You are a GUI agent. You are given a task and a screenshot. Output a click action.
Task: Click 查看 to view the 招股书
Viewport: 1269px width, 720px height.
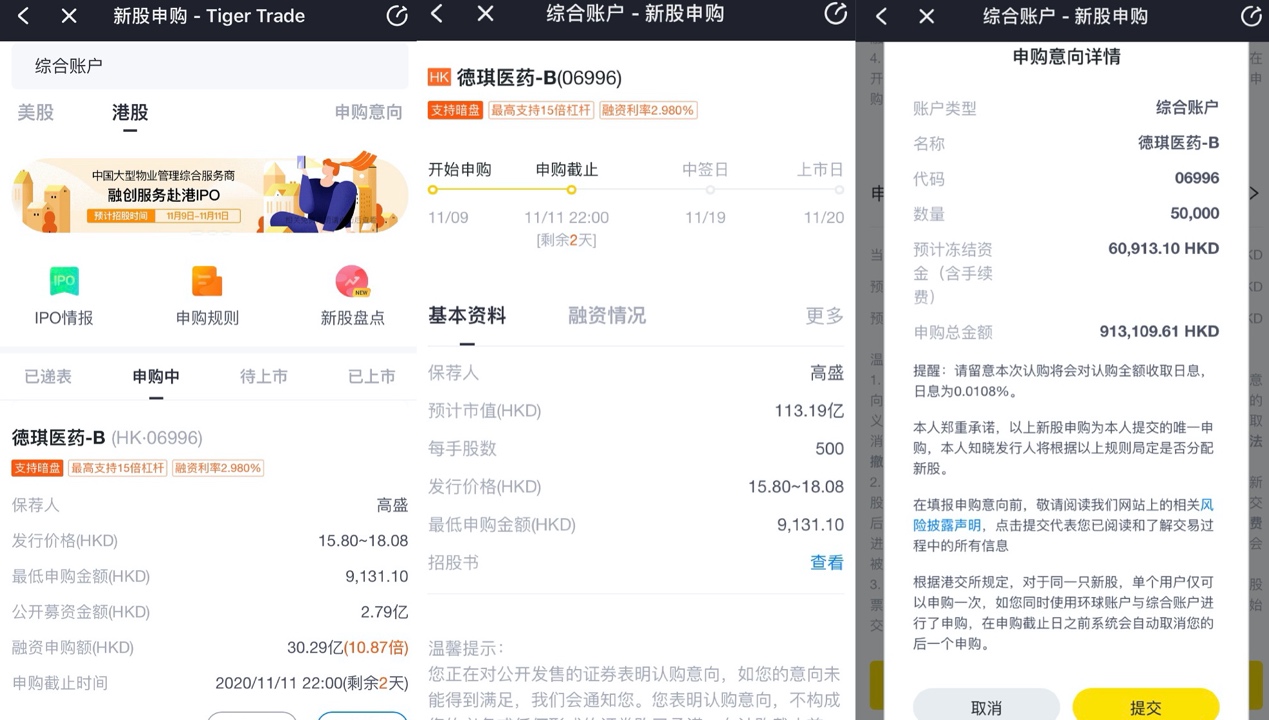coord(827,563)
